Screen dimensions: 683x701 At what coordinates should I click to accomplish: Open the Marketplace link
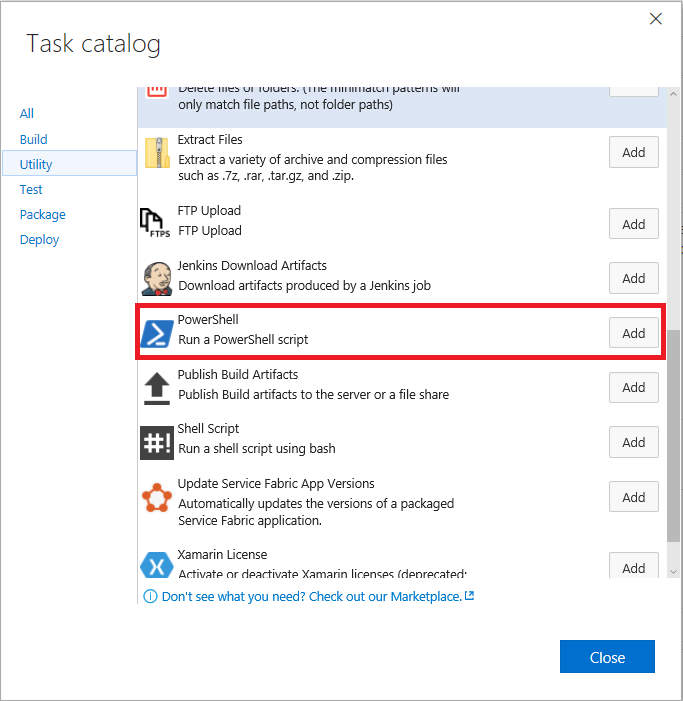(x=311, y=596)
